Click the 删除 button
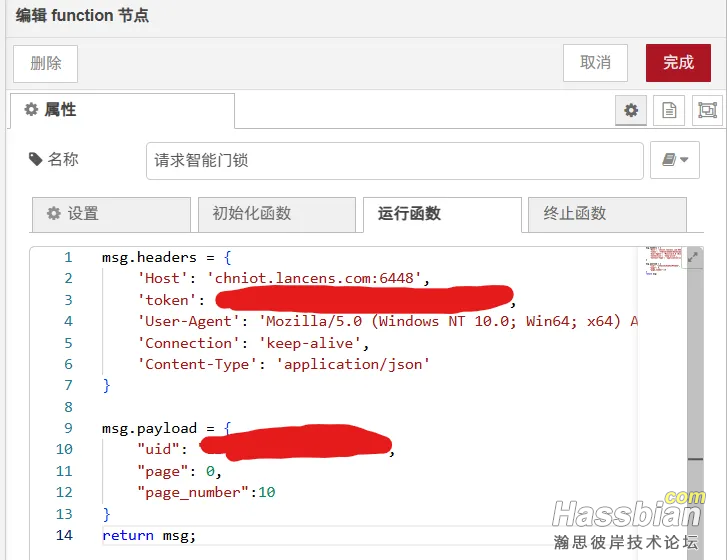The width and height of the screenshot is (727, 560). click(46, 63)
